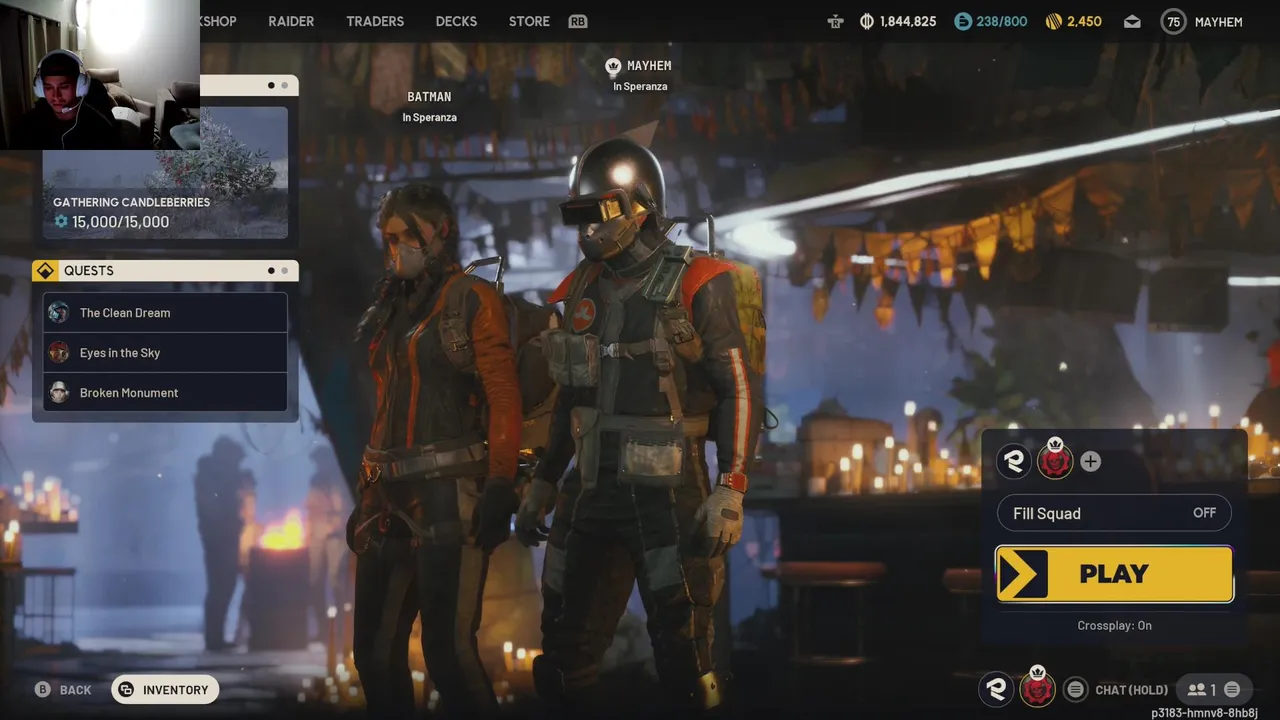The width and height of the screenshot is (1280, 720).
Task: Click the Crossplay: On text
Action: coord(1114,626)
